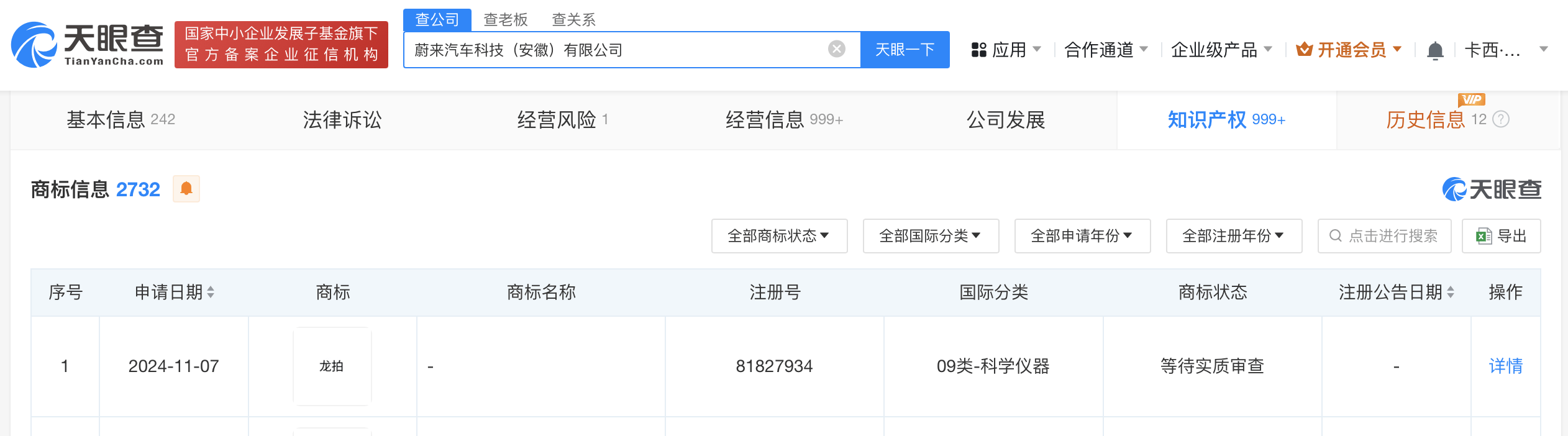Viewport: 1568px width, 436px height.
Task: Click the orange trademark monitoring bell
Action: tap(186, 189)
